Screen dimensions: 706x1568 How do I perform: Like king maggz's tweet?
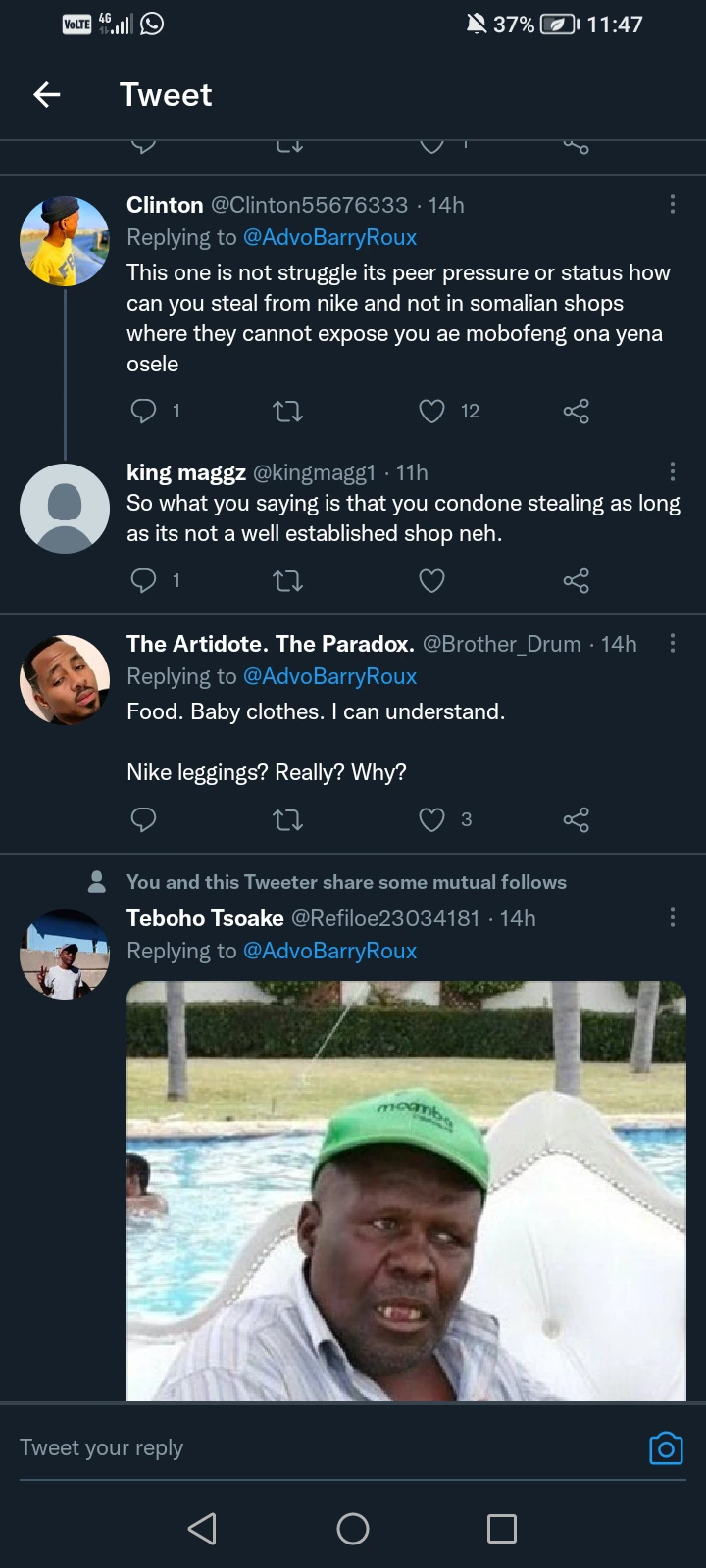432,581
